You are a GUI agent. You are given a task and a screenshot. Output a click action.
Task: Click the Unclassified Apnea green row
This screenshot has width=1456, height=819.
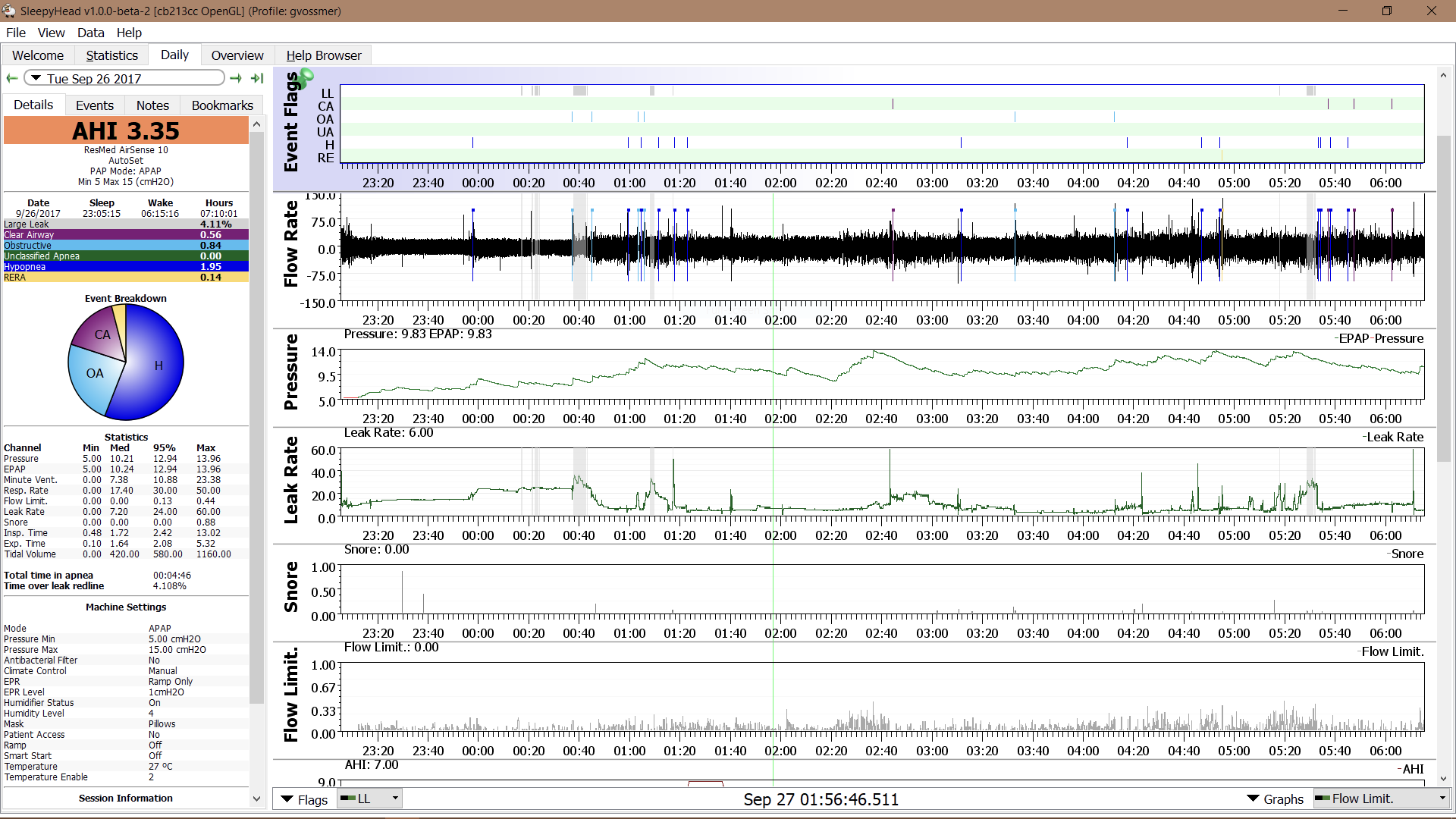pyautogui.click(x=126, y=256)
